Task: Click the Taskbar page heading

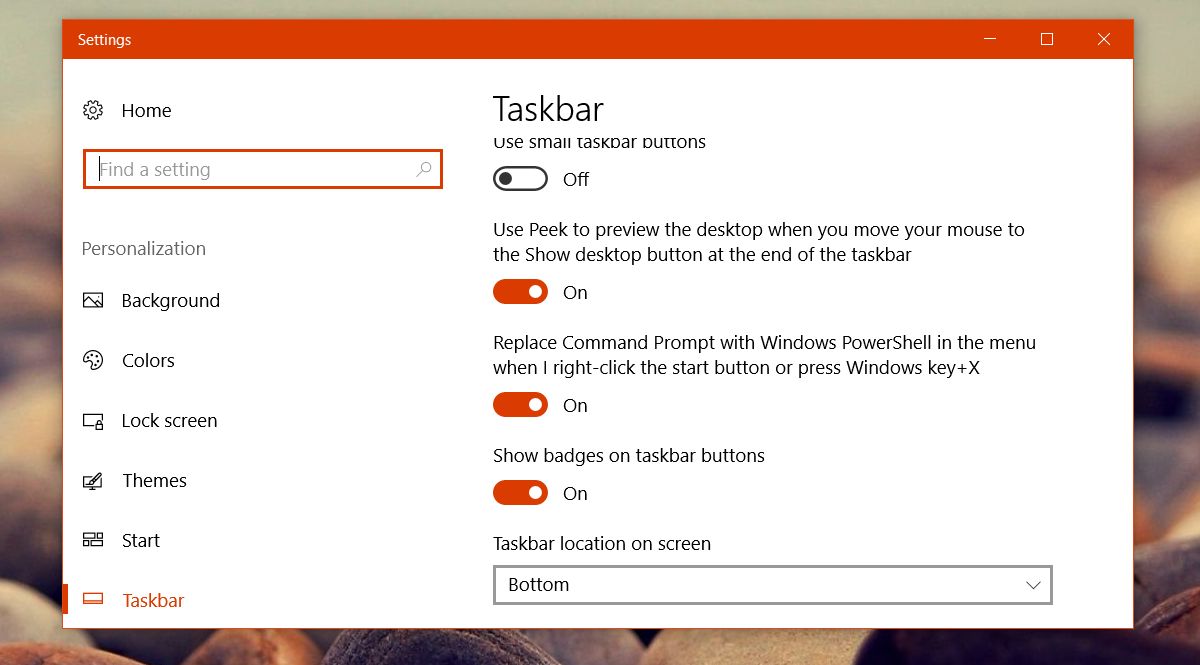Action: [548, 109]
